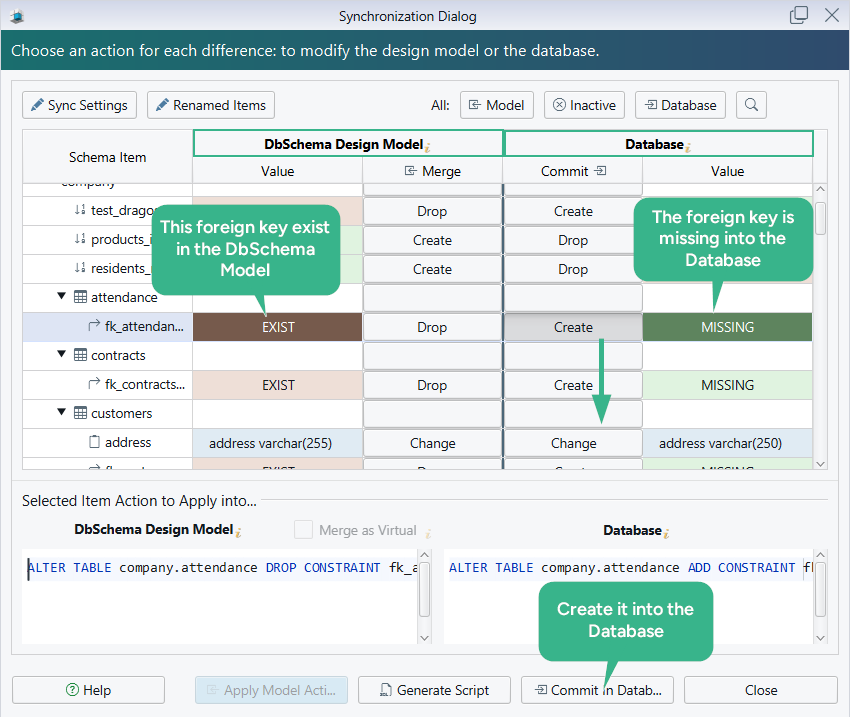The image size is (850, 717).
Task: Click Apply Model Acti... button
Action: point(271,690)
